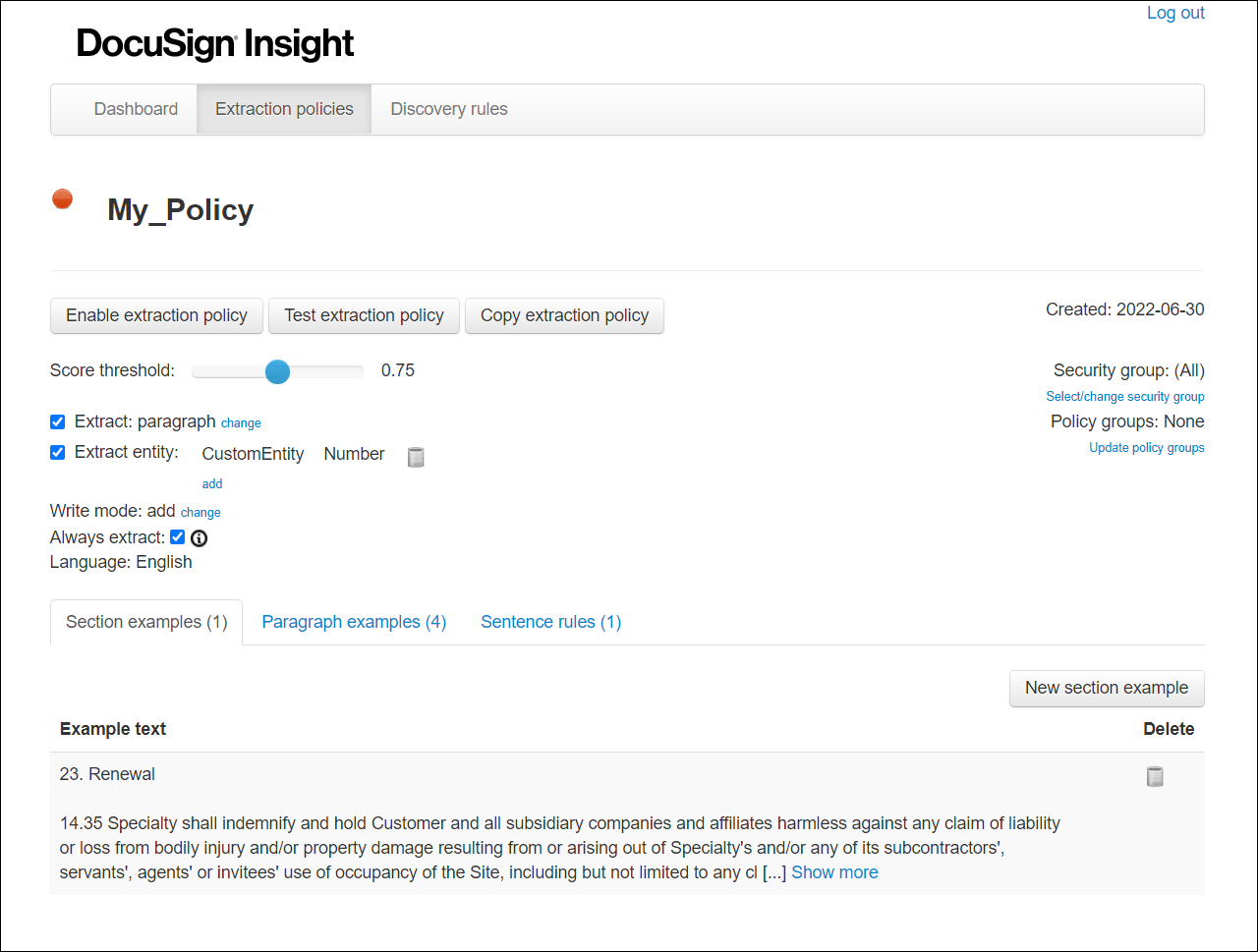
Task: Click the DocuSign Insight logo
Action: point(214,43)
